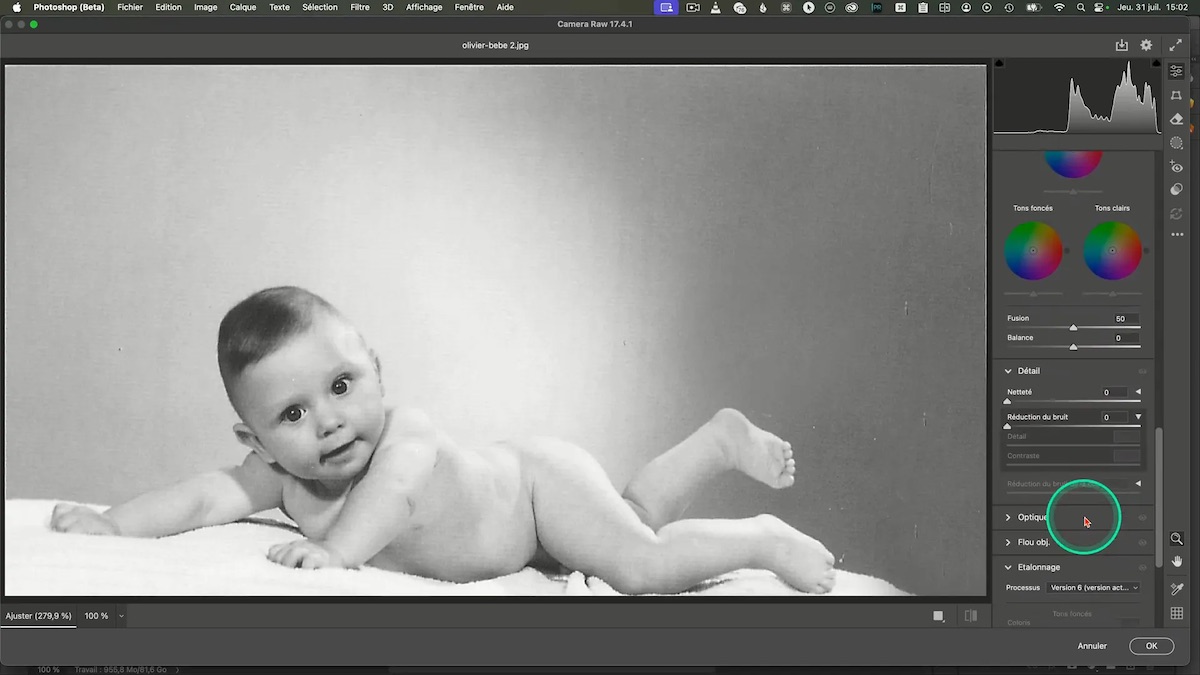Open the Creative Cloud menu bar icon
Image resolution: width=1200 pixels, height=675 pixels.
point(852,7)
